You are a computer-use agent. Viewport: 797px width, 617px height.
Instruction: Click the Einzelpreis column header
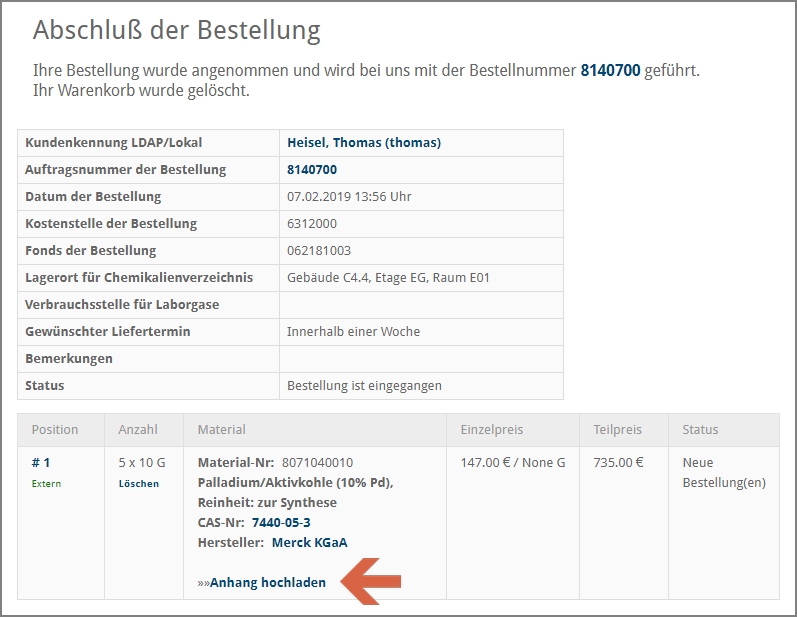492,430
